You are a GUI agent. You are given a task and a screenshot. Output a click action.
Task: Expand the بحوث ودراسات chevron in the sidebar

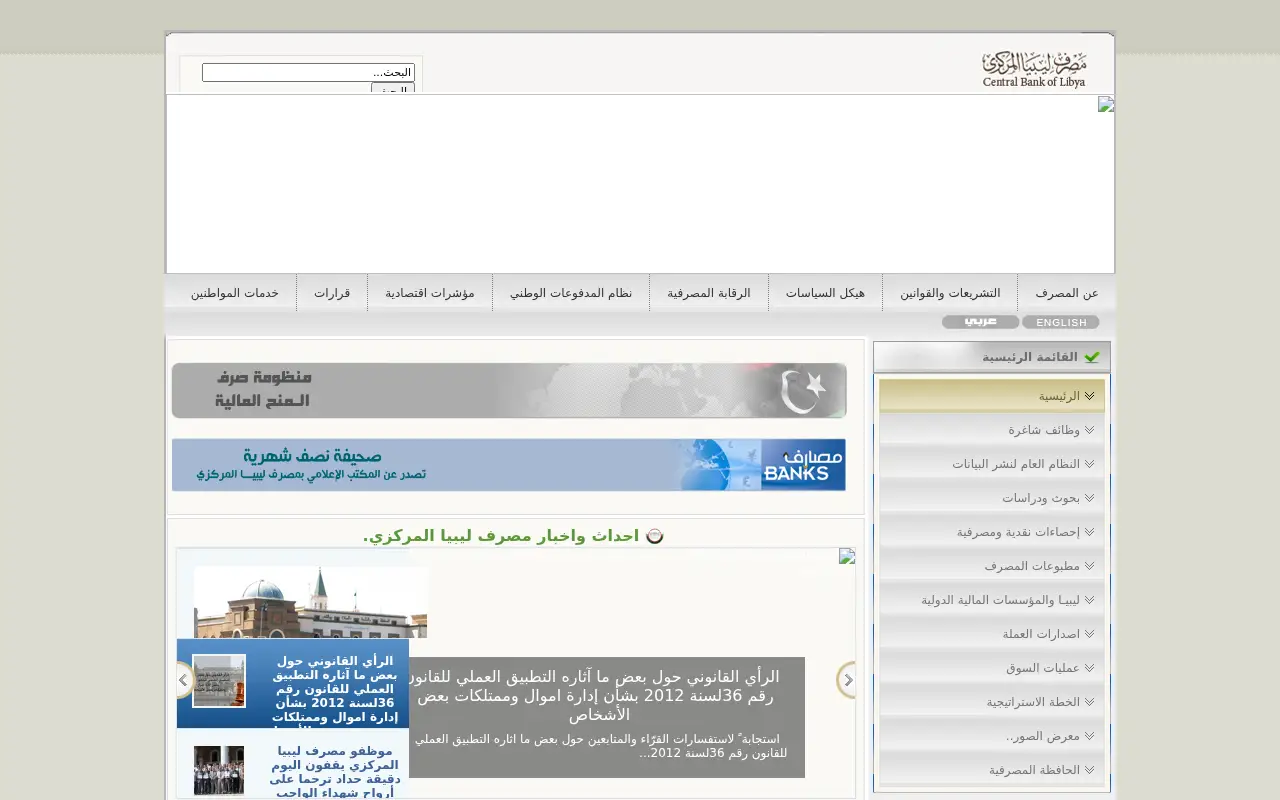tap(1089, 498)
